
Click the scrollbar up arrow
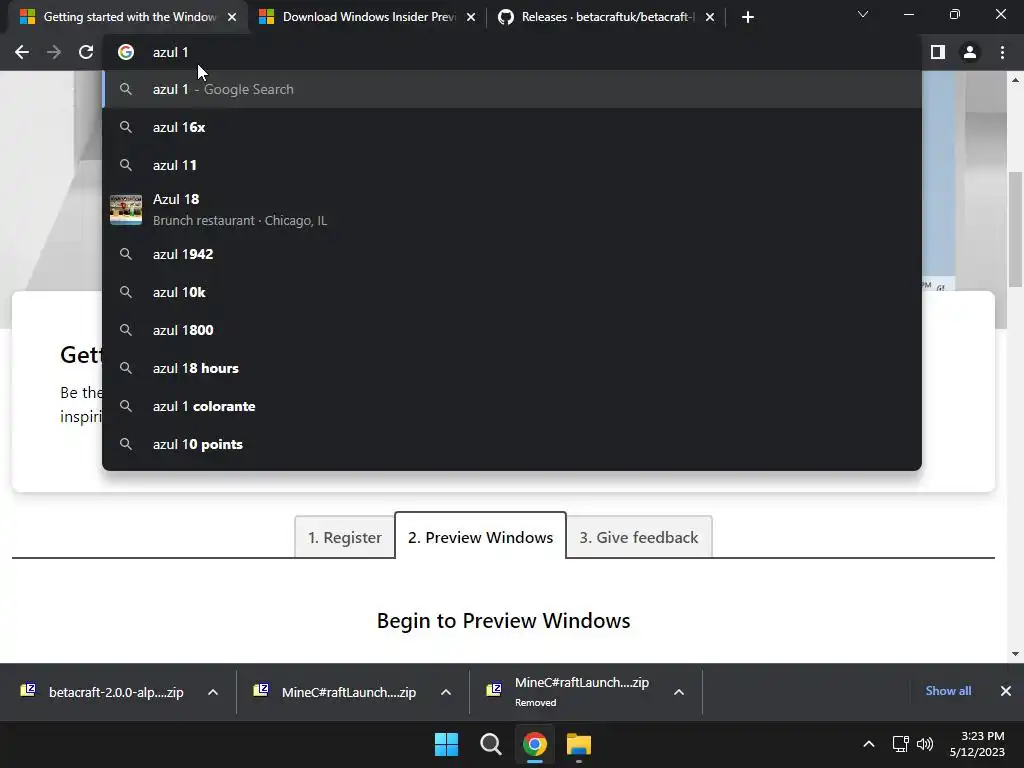coord(1015,80)
